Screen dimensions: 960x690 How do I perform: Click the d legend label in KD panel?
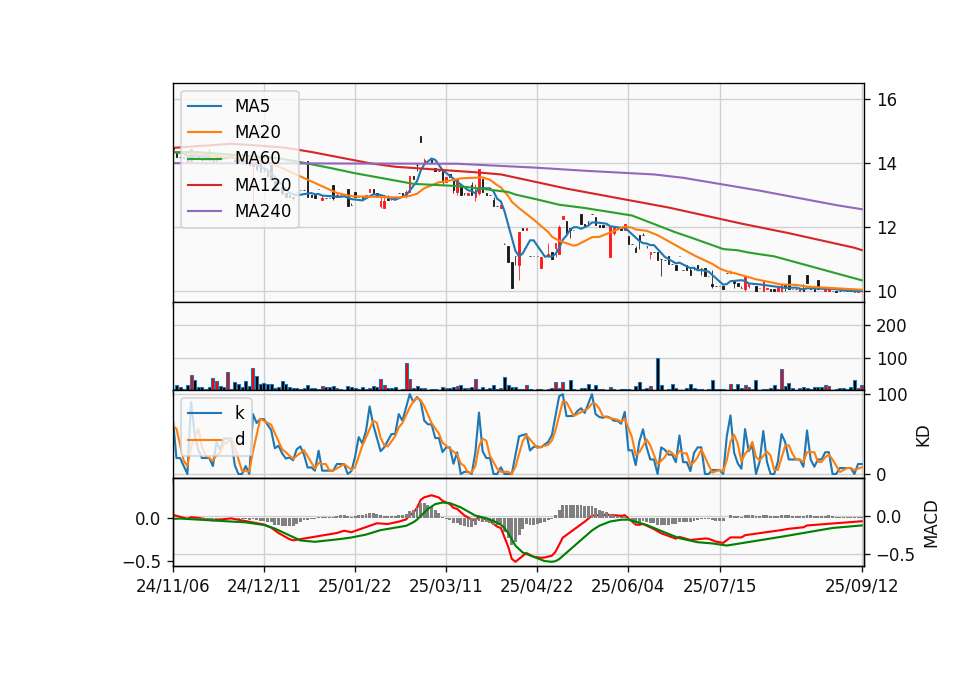click(x=240, y=439)
